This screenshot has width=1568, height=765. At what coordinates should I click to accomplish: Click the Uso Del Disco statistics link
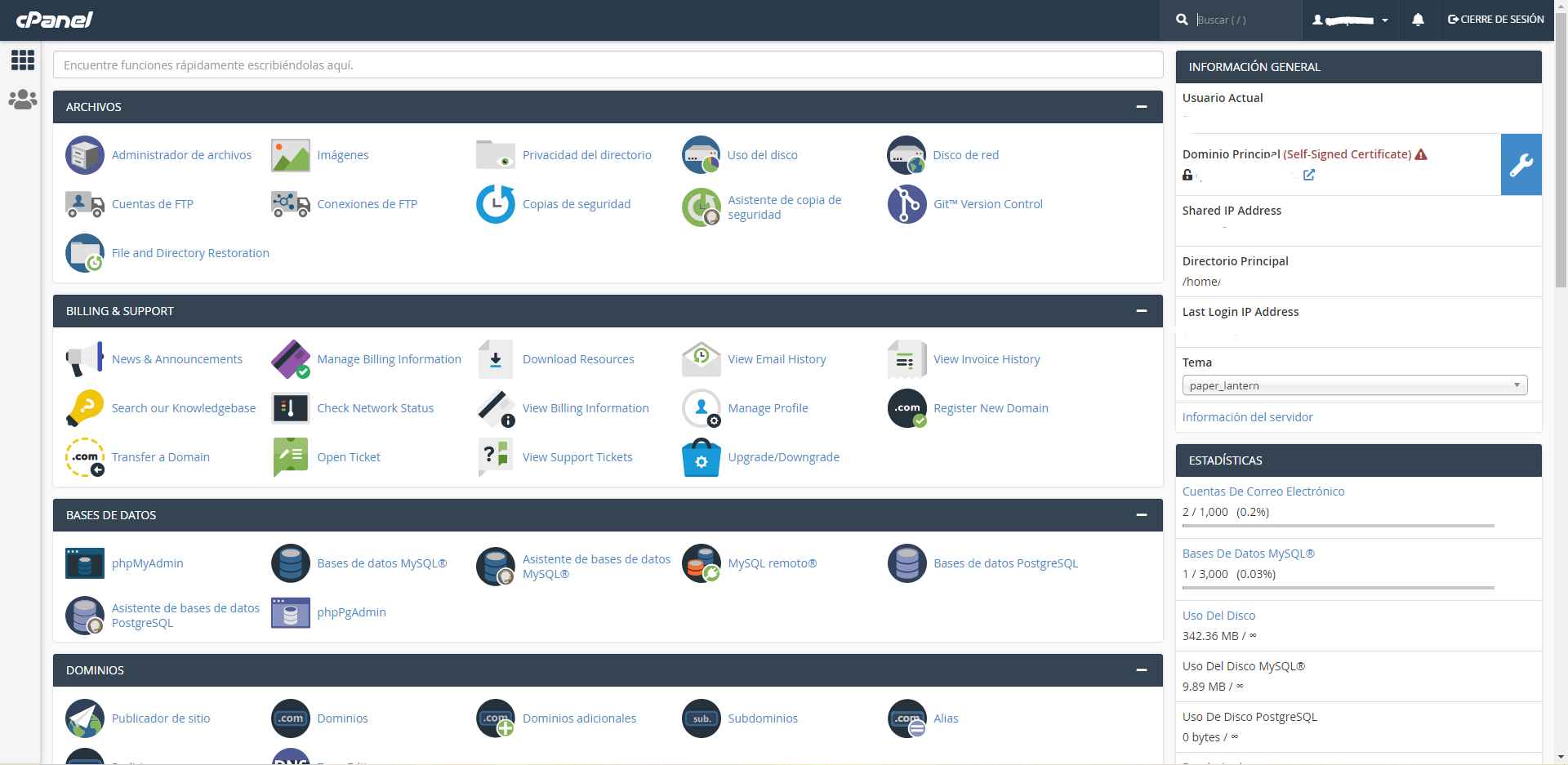pyautogui.click(x=1218, y=616)
